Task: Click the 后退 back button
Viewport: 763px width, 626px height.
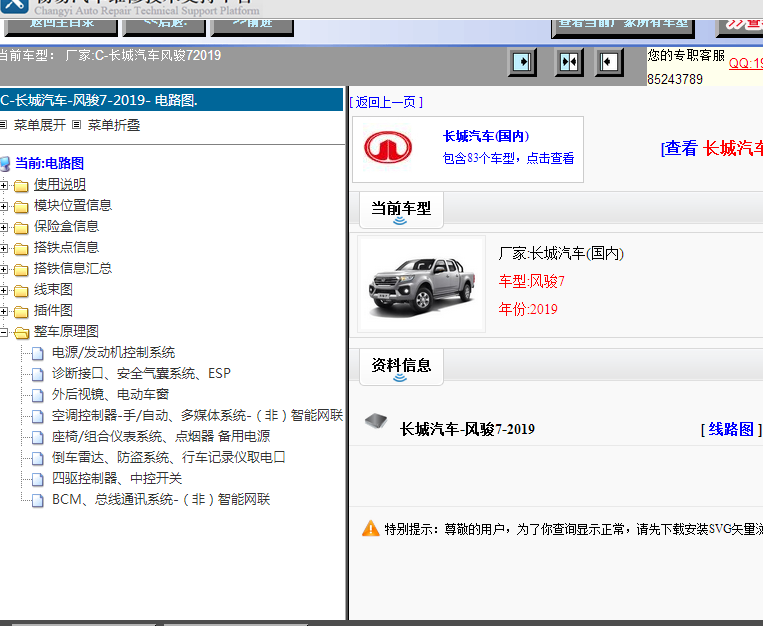Action: click(164, 27)
